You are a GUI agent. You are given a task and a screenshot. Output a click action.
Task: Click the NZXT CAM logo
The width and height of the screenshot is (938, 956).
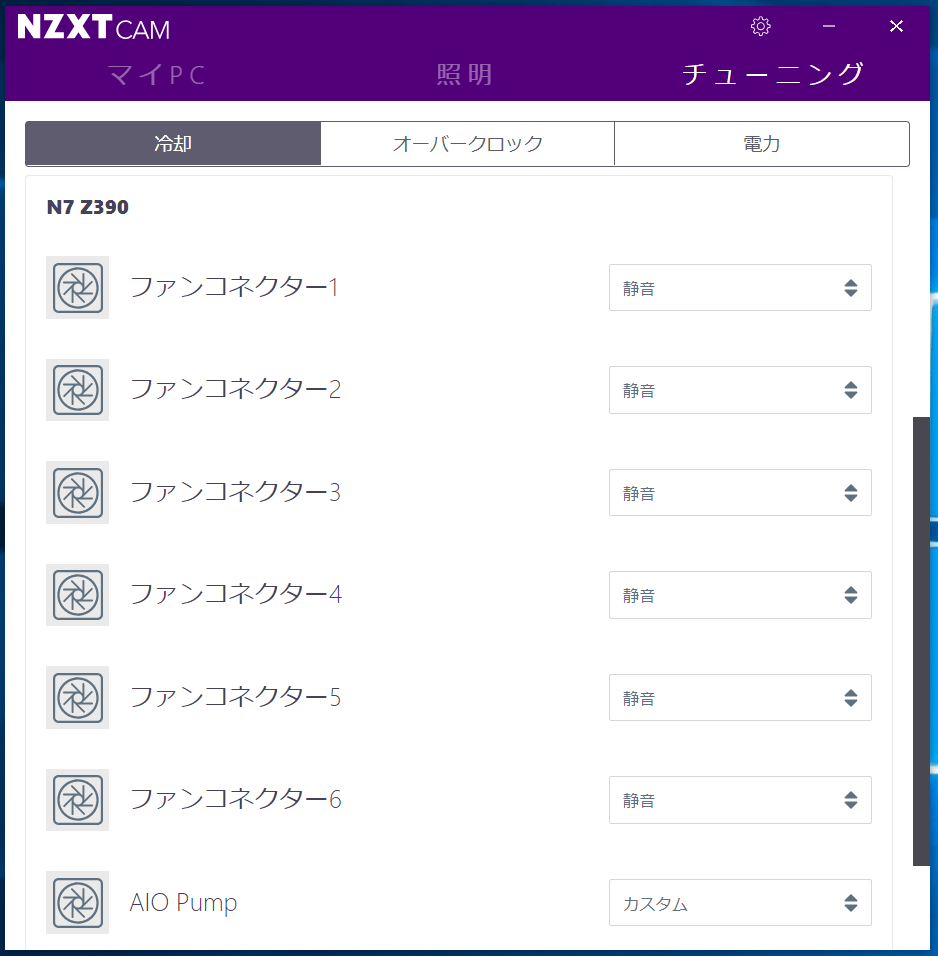pyautogui.click(x=93, y=27)
